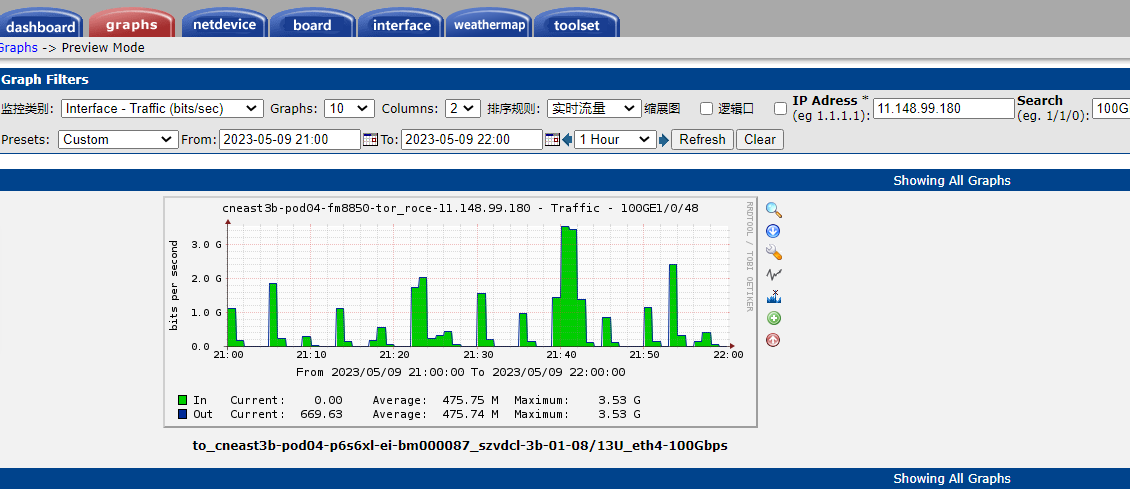Click the red up-arrow circle icon
This screenshot has height=489, width=1130.
774,340
